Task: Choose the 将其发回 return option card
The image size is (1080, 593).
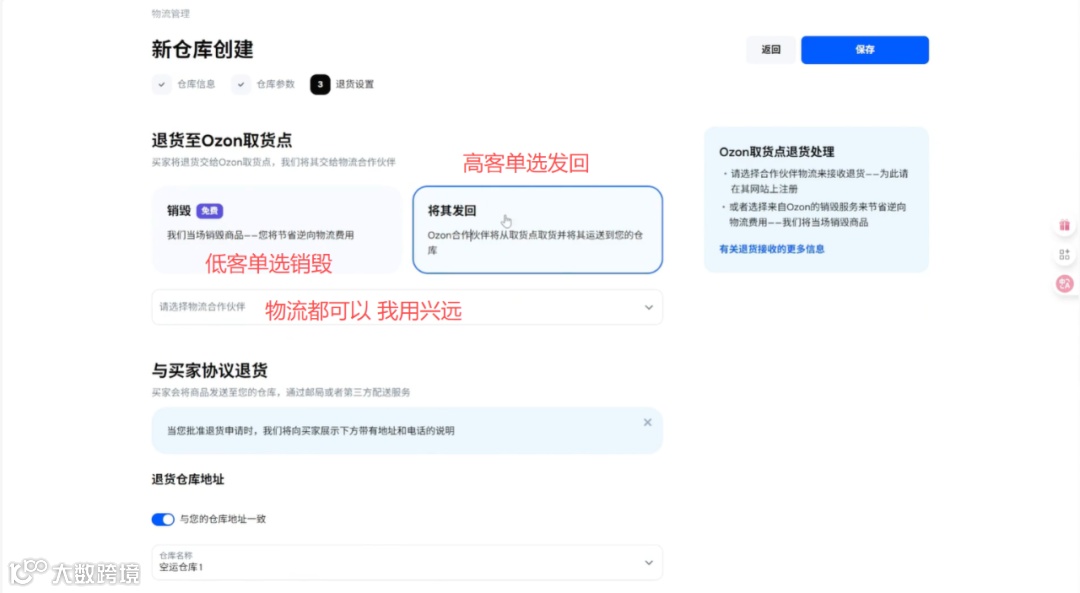Action: (x=537, y=229)
